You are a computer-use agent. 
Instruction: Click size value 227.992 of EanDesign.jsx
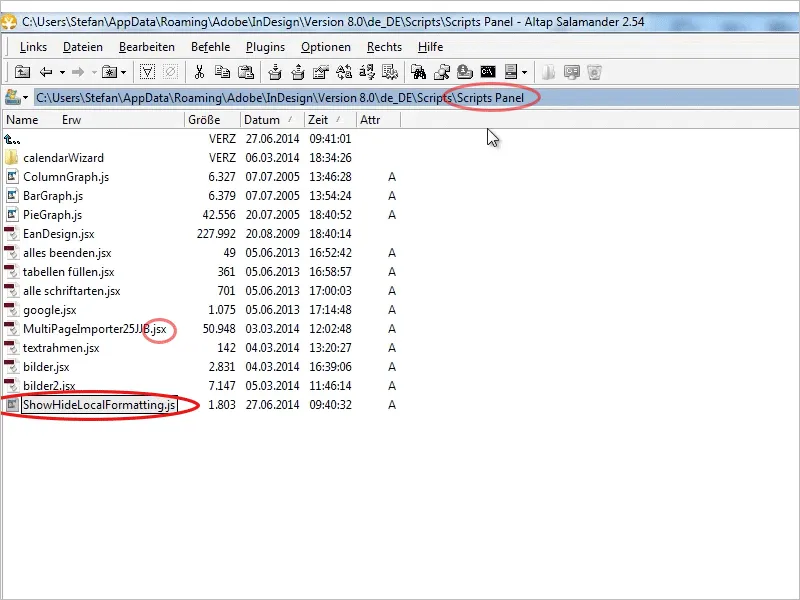216,234
